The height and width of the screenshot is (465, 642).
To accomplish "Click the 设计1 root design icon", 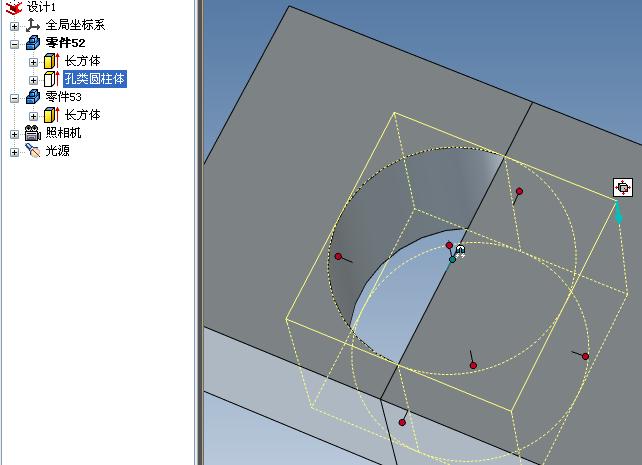I will [x=14, y=7].
